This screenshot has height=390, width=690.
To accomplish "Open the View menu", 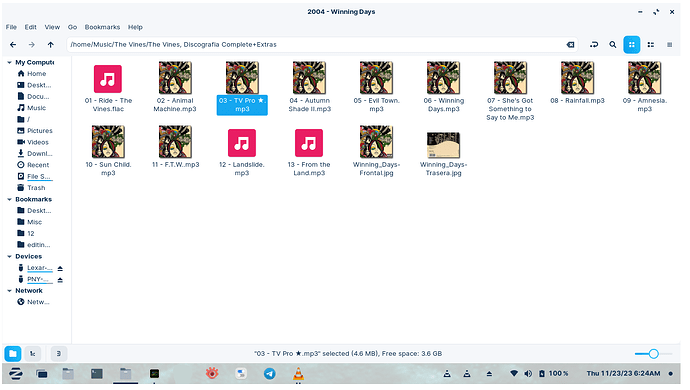I will [x=52, y=27].
